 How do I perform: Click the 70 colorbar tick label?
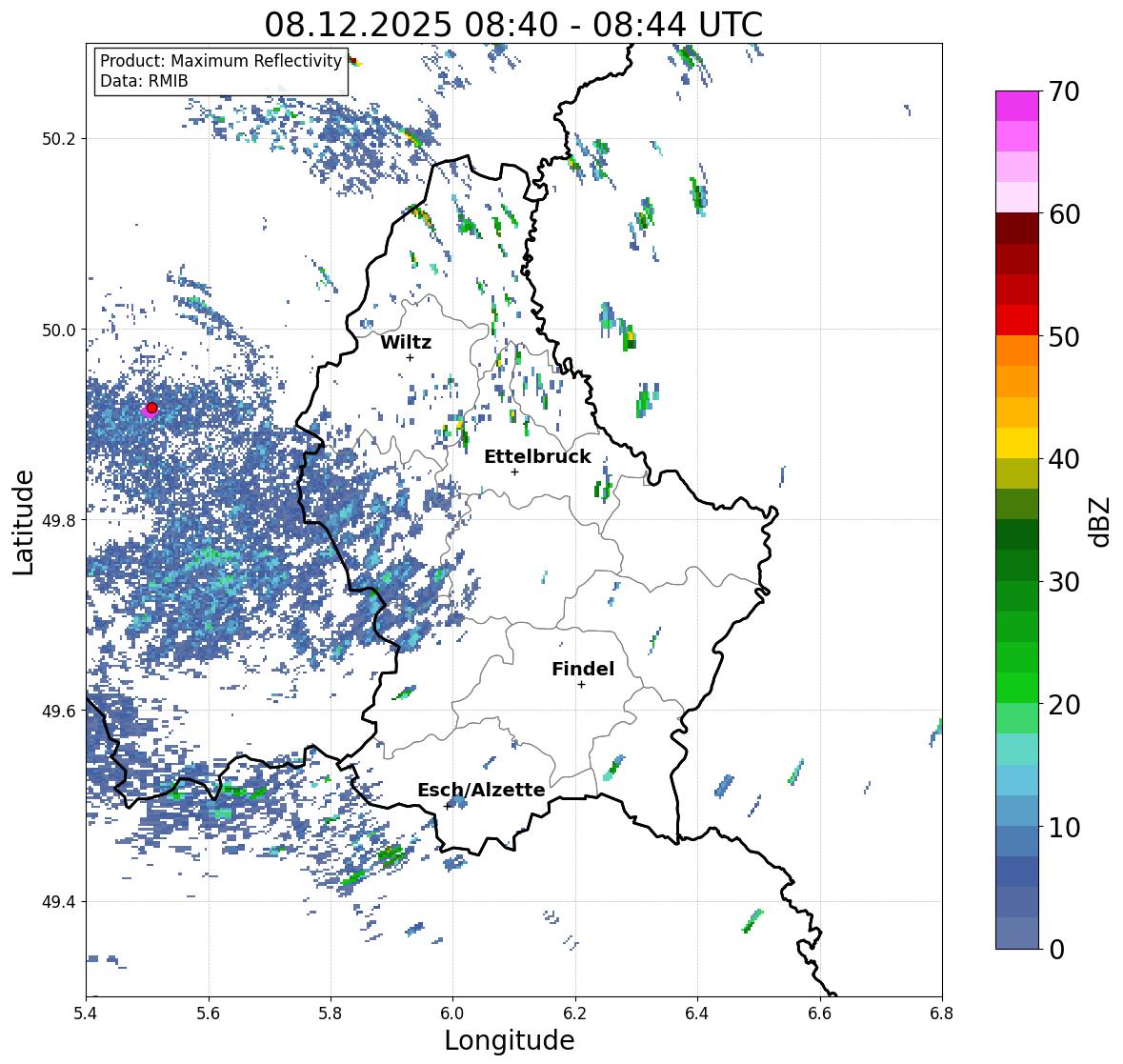[1063, 91]
